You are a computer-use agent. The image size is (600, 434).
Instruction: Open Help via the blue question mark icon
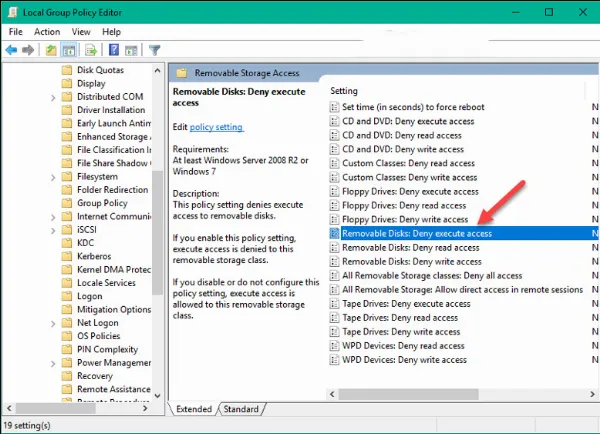[x=115, y=49]
